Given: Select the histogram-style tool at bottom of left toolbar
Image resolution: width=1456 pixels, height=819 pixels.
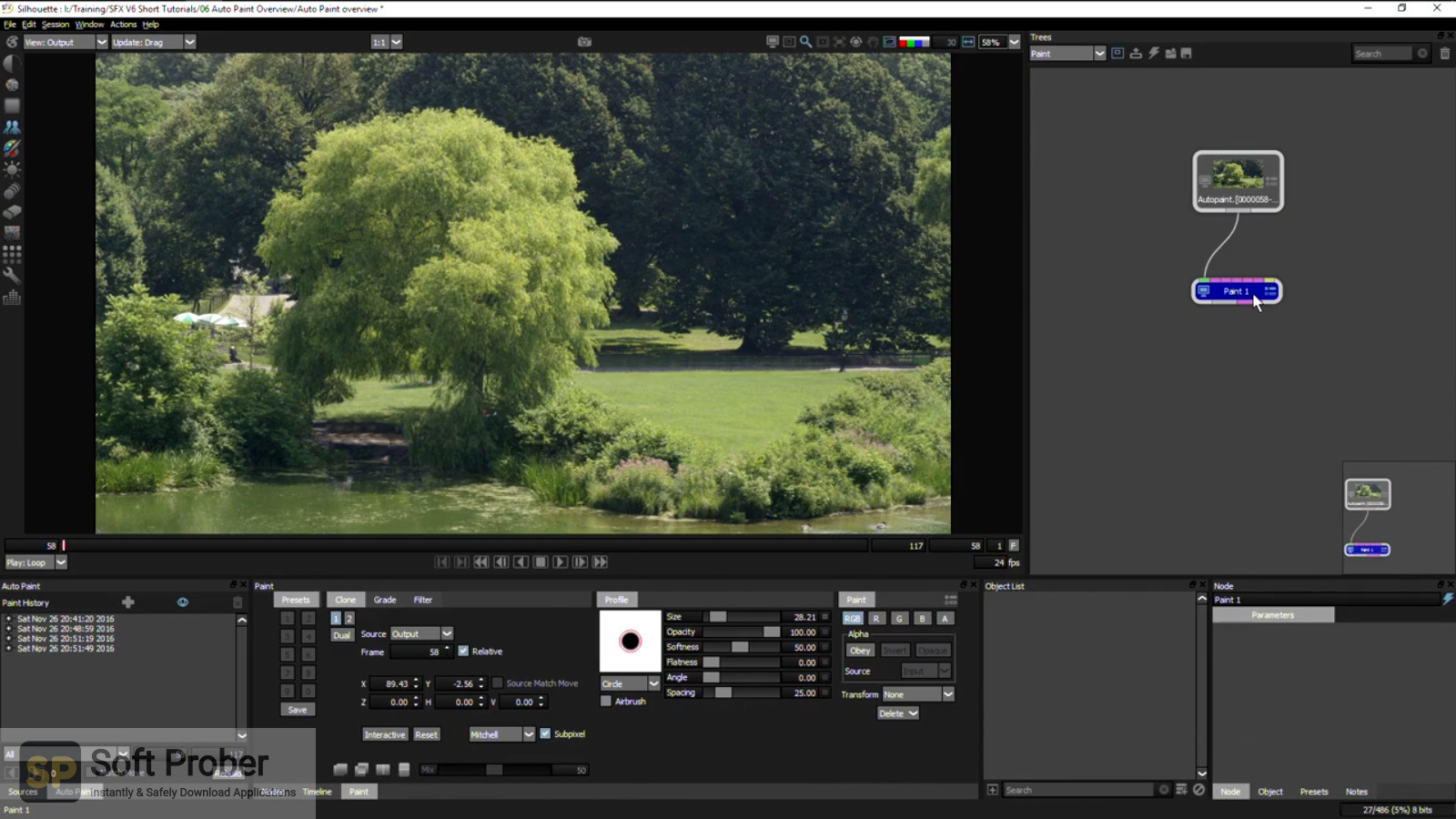Looking at the screenshot, I should pos(12,297).
